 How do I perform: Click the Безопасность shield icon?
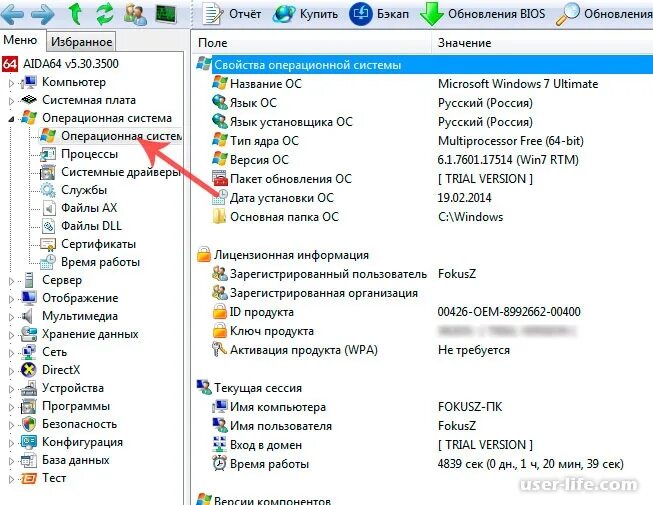pyautogui.click(x=29, y=424)
